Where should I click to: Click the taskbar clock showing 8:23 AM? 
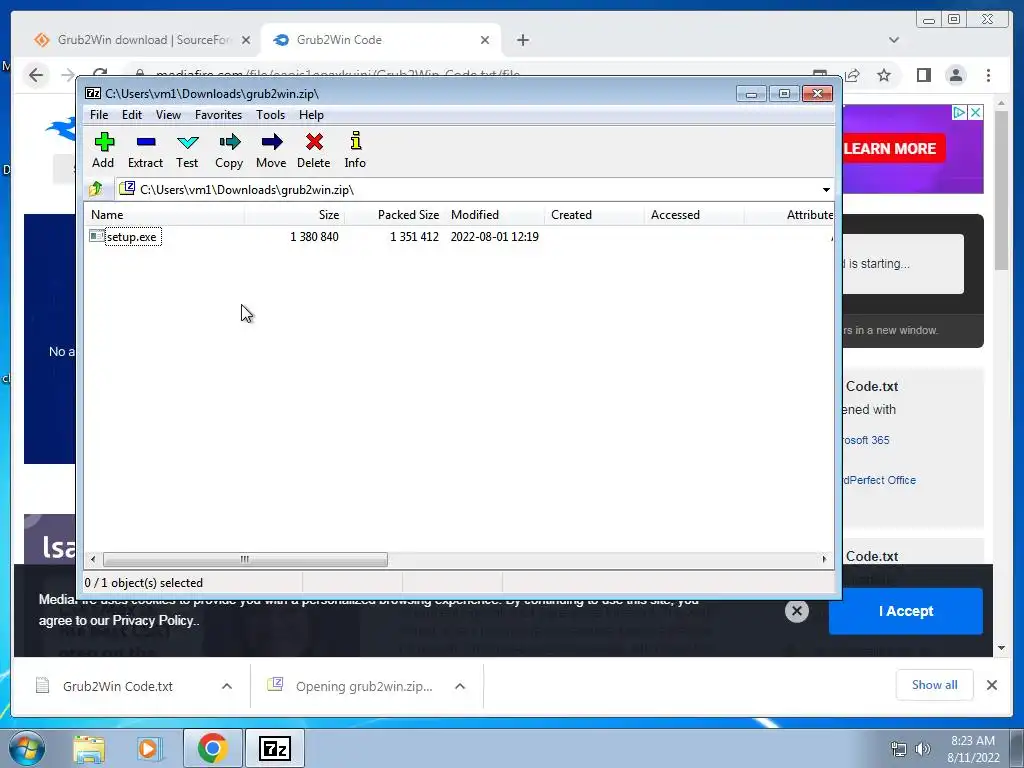pos(973,749)
